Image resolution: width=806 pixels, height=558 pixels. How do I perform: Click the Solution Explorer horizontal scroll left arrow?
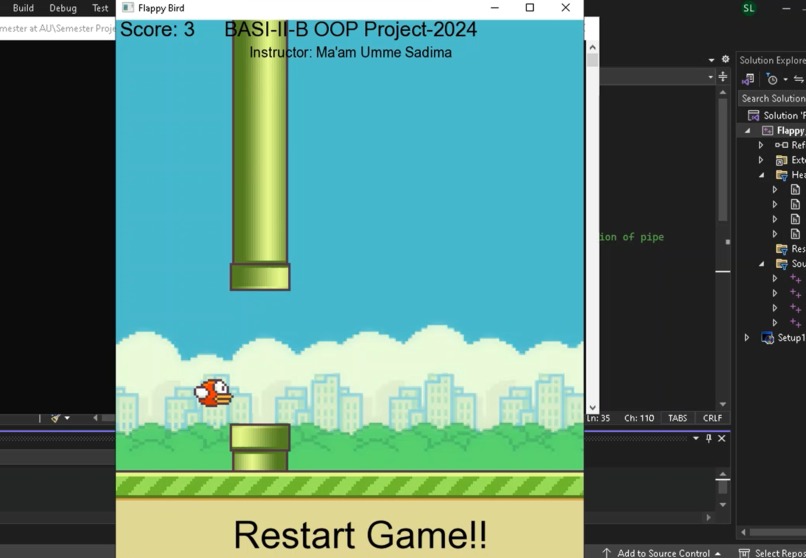(x=743, y=532)
